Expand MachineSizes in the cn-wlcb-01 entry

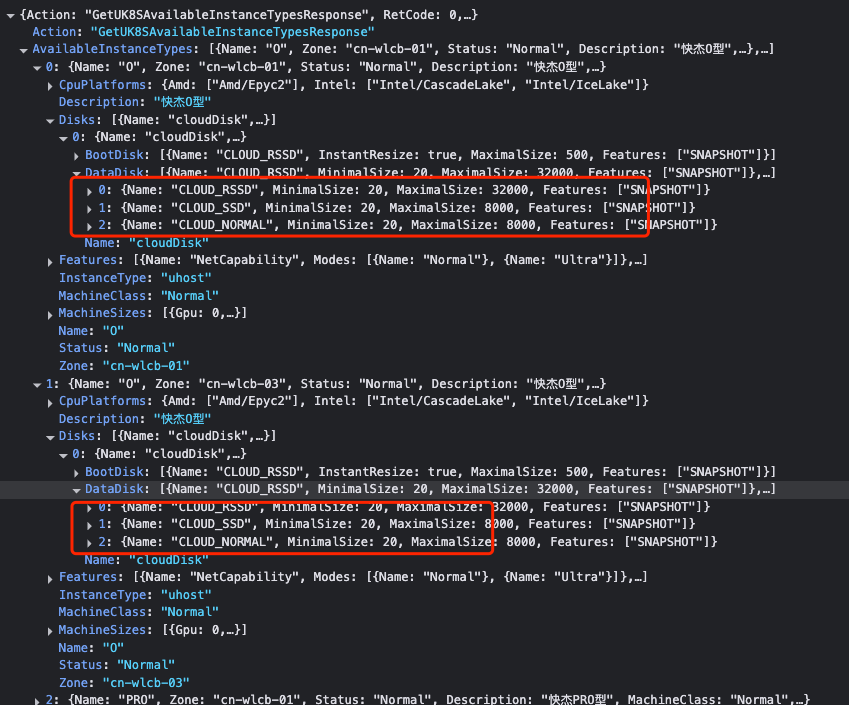pyautogui.click(x=50, y=314)
